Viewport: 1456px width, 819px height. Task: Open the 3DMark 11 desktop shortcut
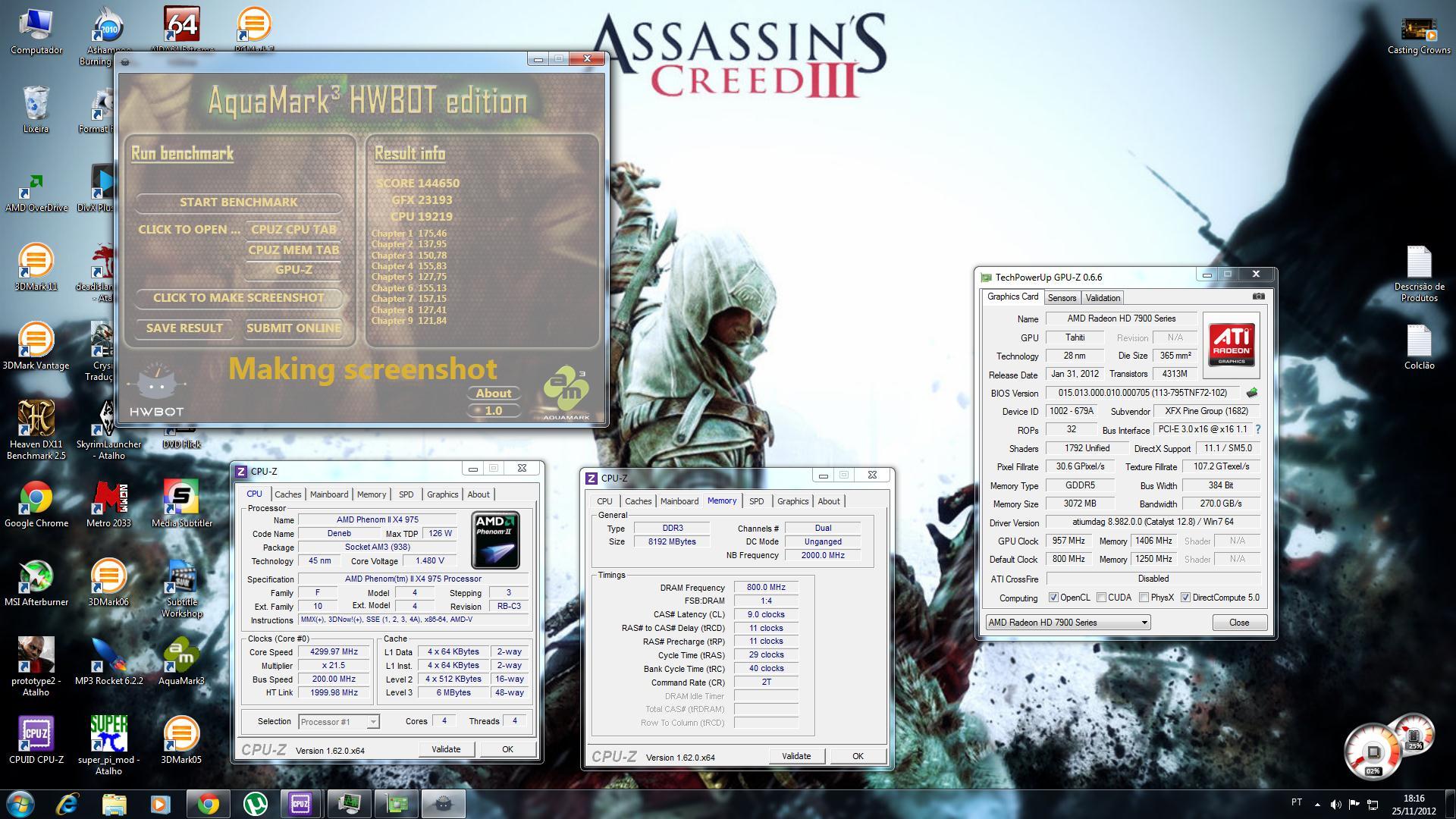pos(36,267)
